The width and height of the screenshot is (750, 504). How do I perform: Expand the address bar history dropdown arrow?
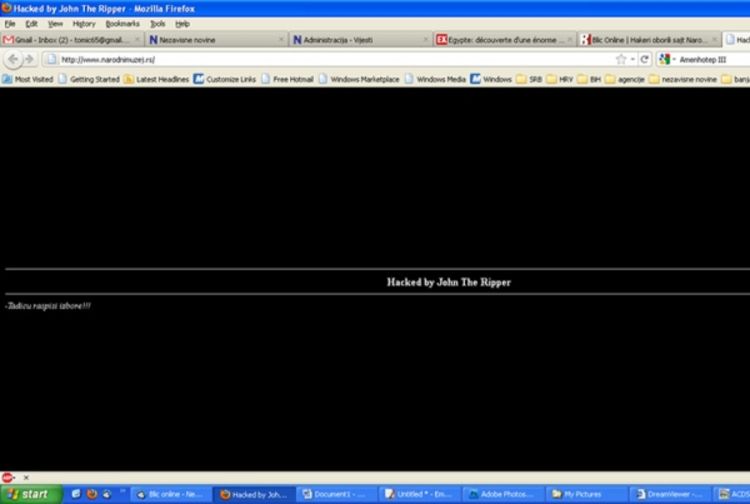pos(632,59)
